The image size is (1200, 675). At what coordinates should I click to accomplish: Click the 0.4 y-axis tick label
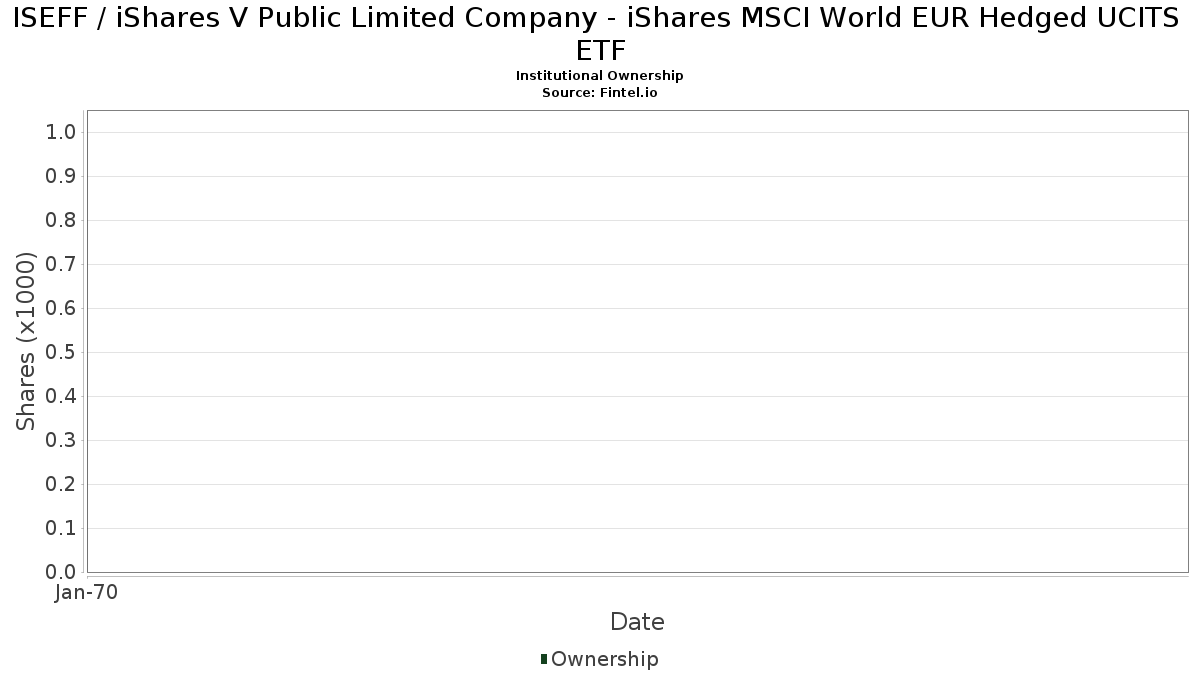[62, 397]
